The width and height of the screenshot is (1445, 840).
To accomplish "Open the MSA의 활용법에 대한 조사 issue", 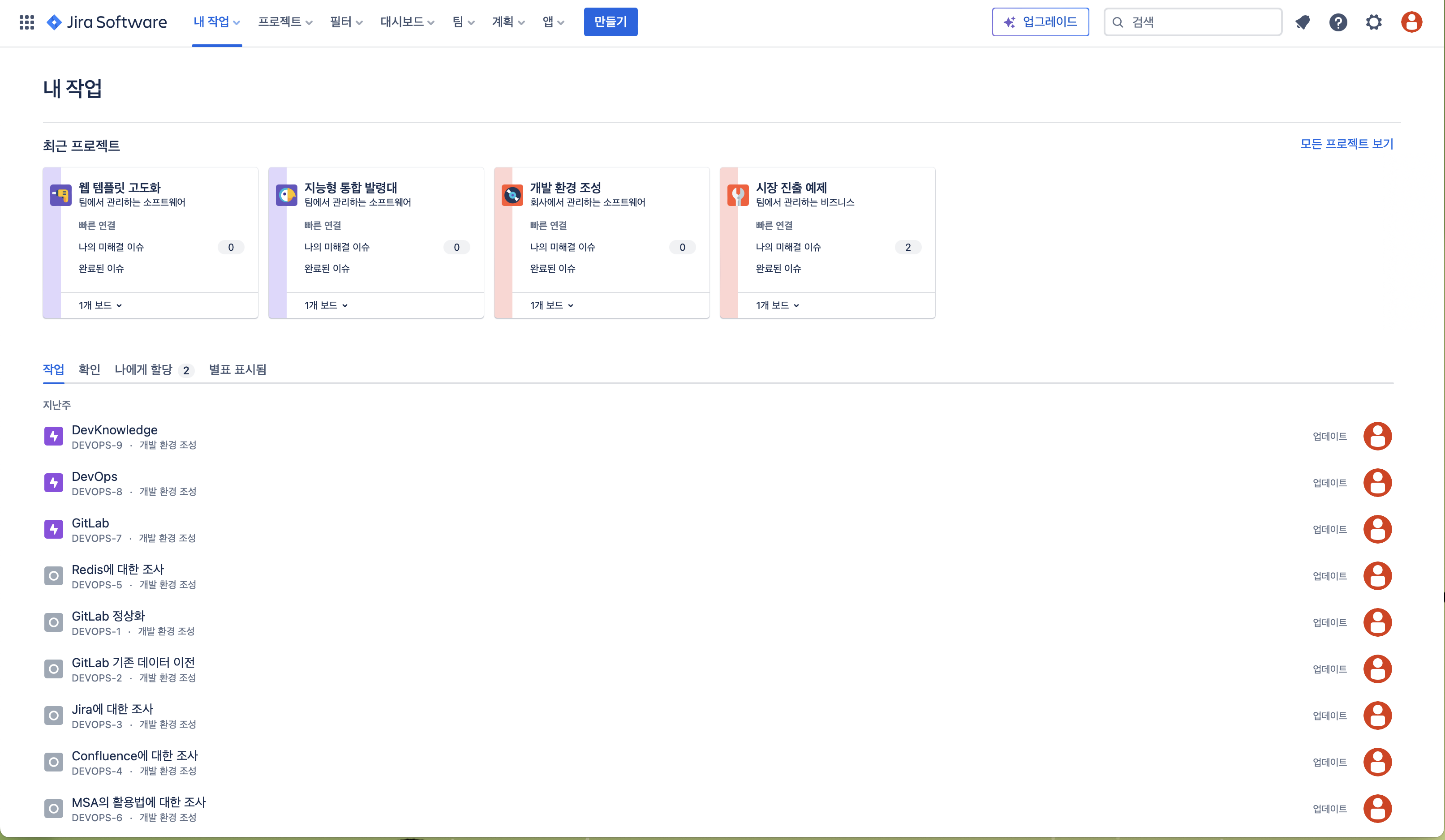I will (138, 802).
